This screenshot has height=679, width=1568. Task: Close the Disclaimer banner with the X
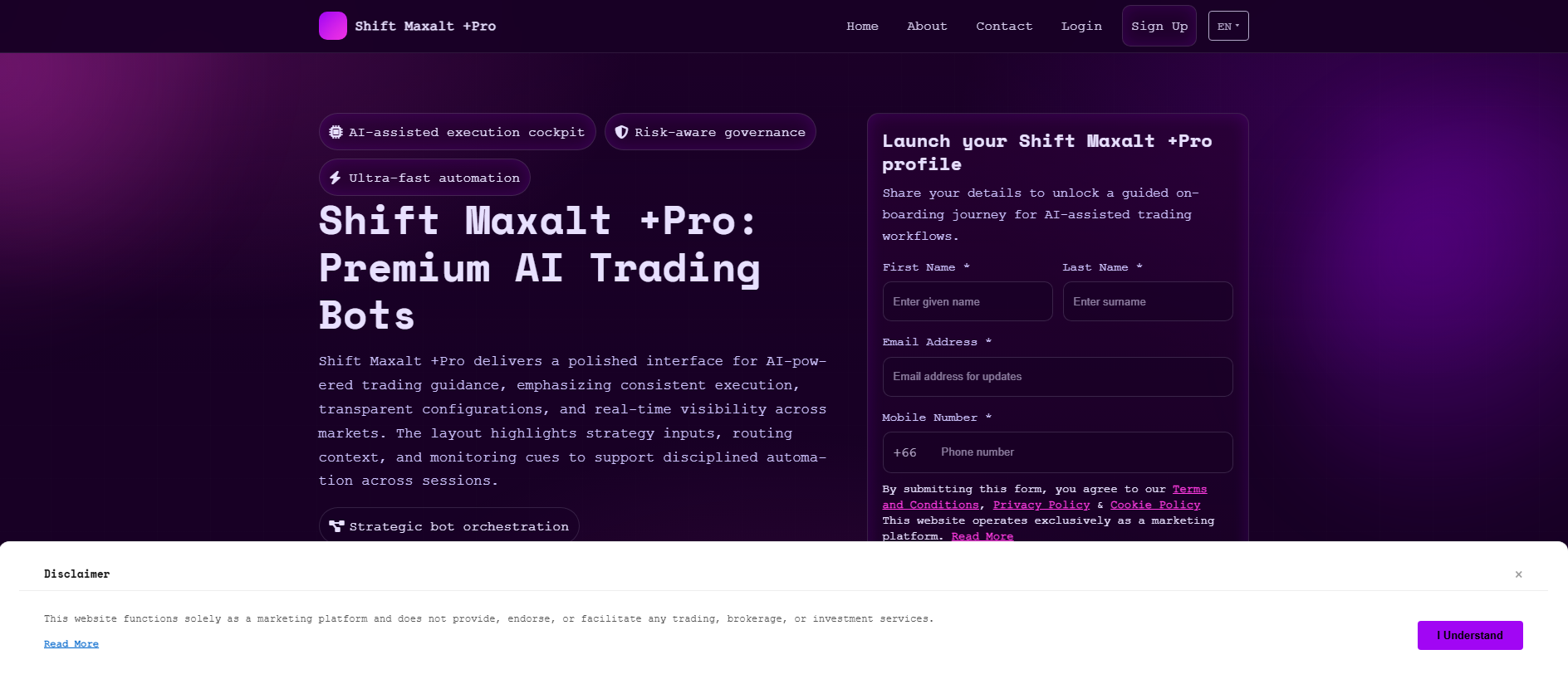(x=1518, y=574)
